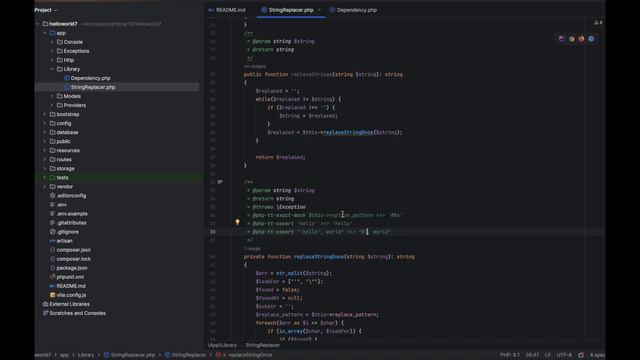Click the gutter marker beside the docblock

point(220,182)
